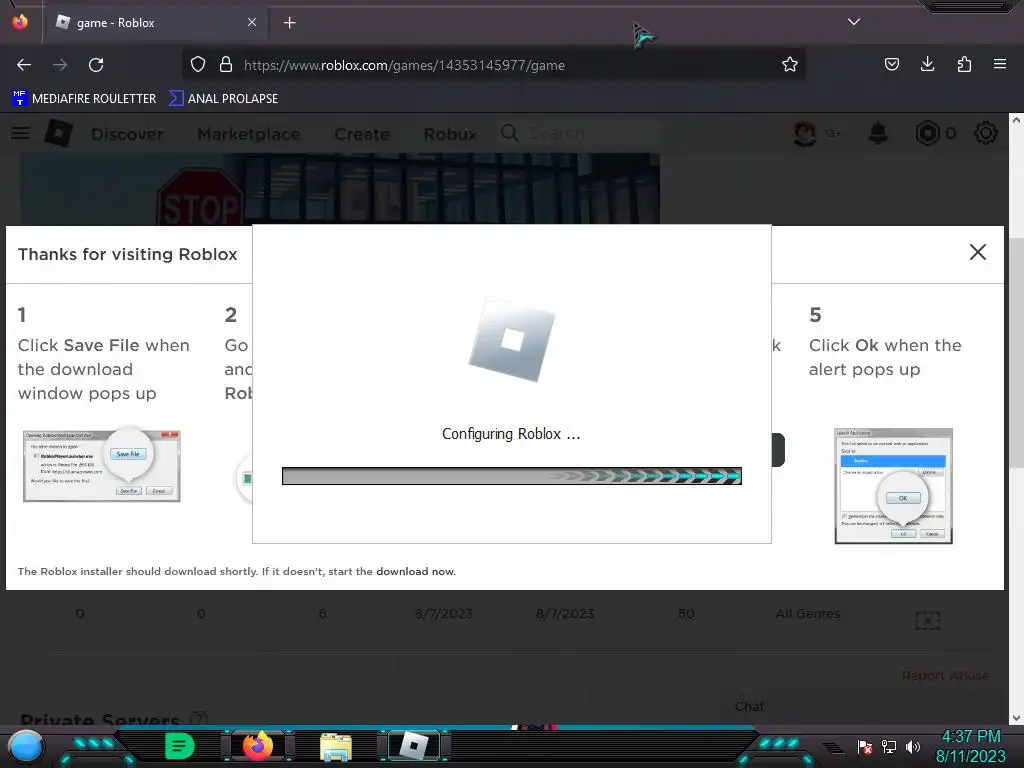Open the Marketplace page
This screenshot has width=1024, height=768.
[249, 134]
